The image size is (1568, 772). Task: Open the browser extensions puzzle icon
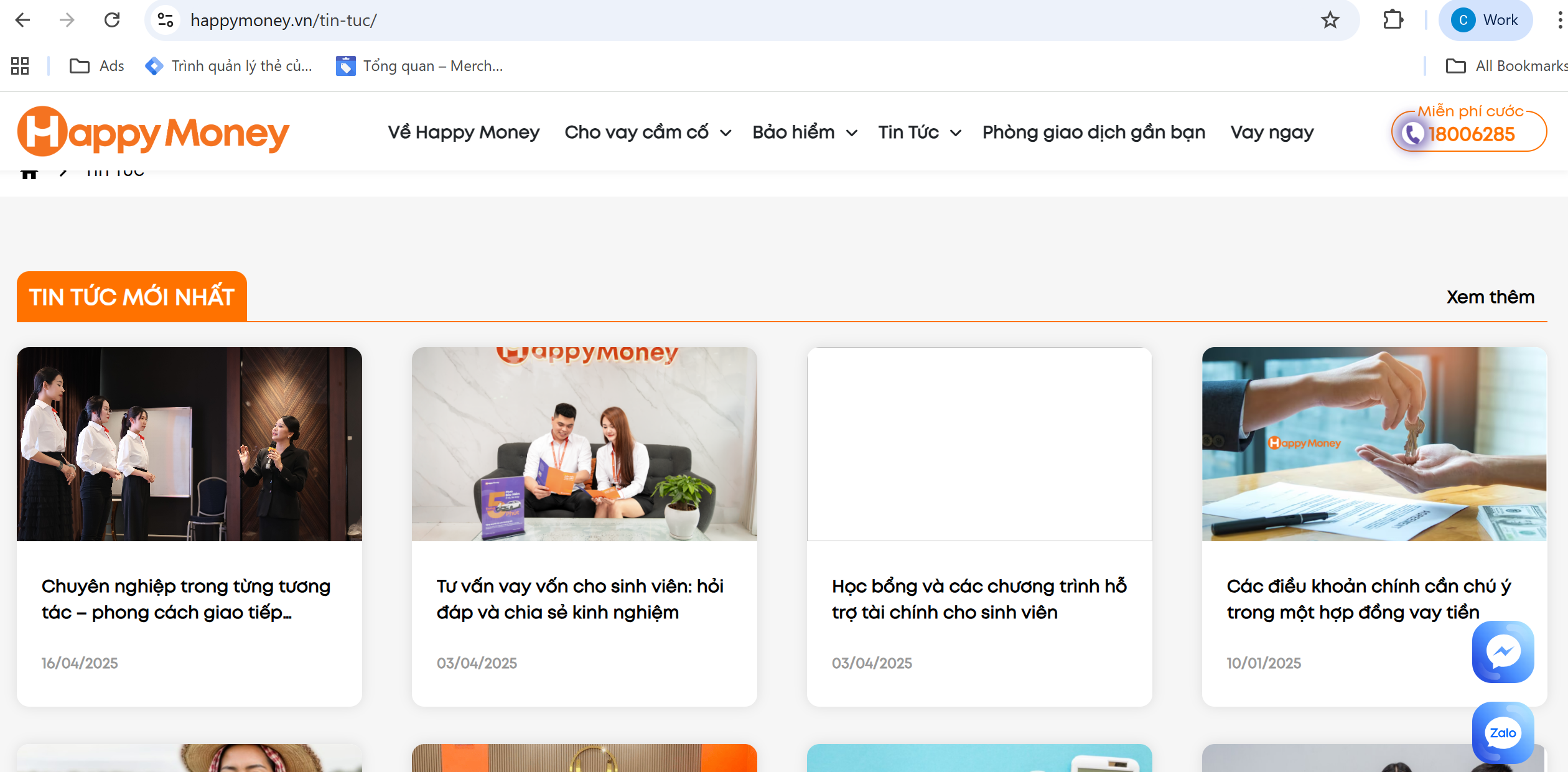[1393, 20]
